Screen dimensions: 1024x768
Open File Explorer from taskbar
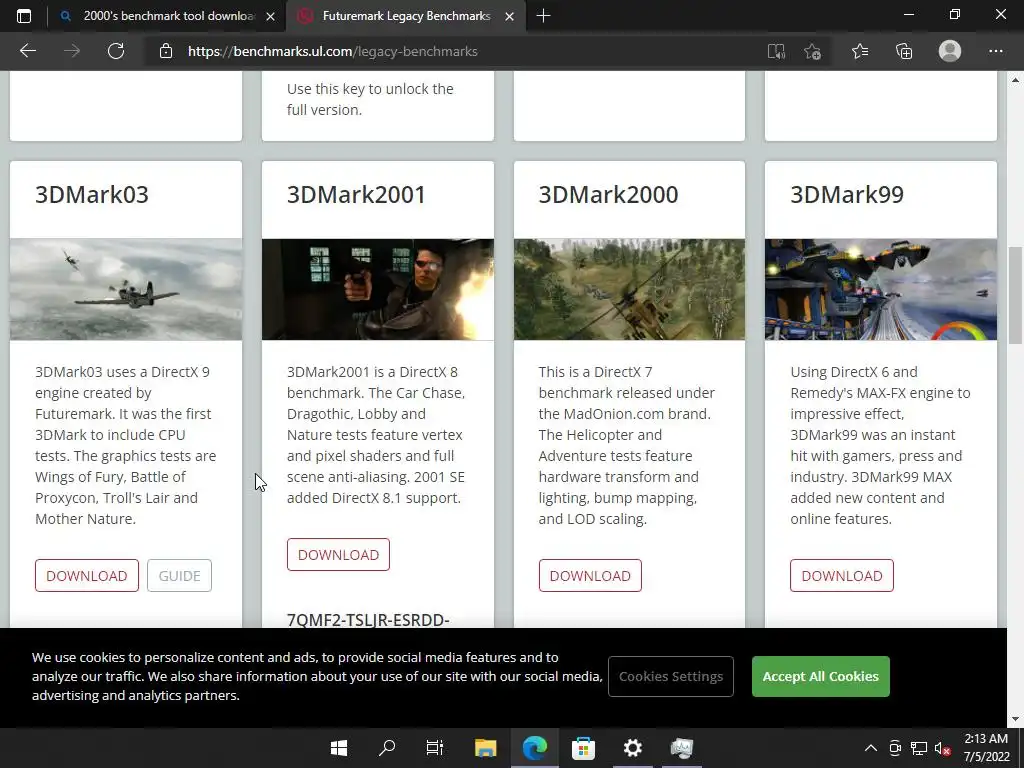485,748
